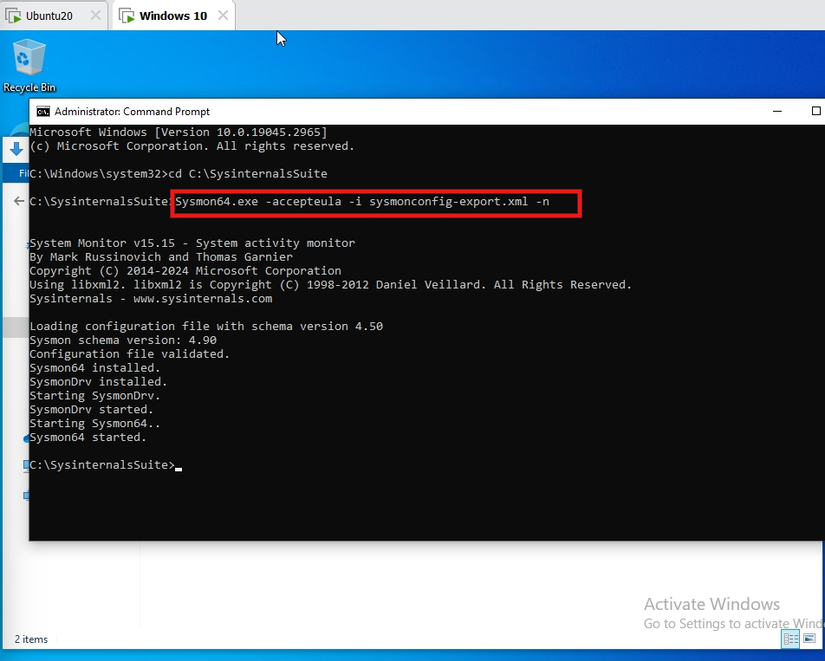Click the "Sysmon64.exe -accepteula -i" command text

click(x=268, y=202)
